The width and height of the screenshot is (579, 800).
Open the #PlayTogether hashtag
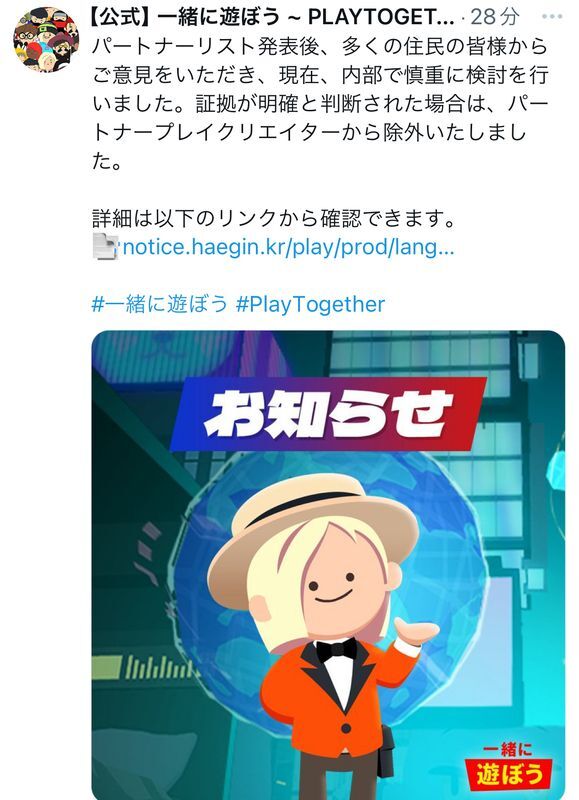(x=310, y=304)
